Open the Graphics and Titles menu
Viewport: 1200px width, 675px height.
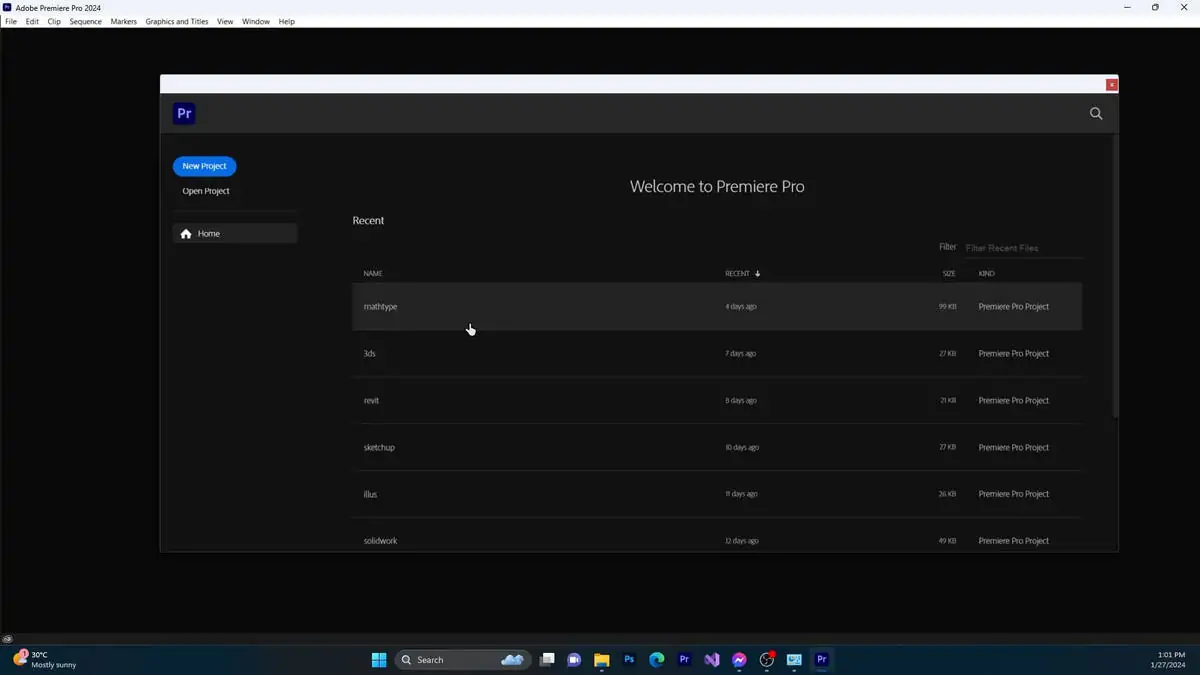point(177,21)
